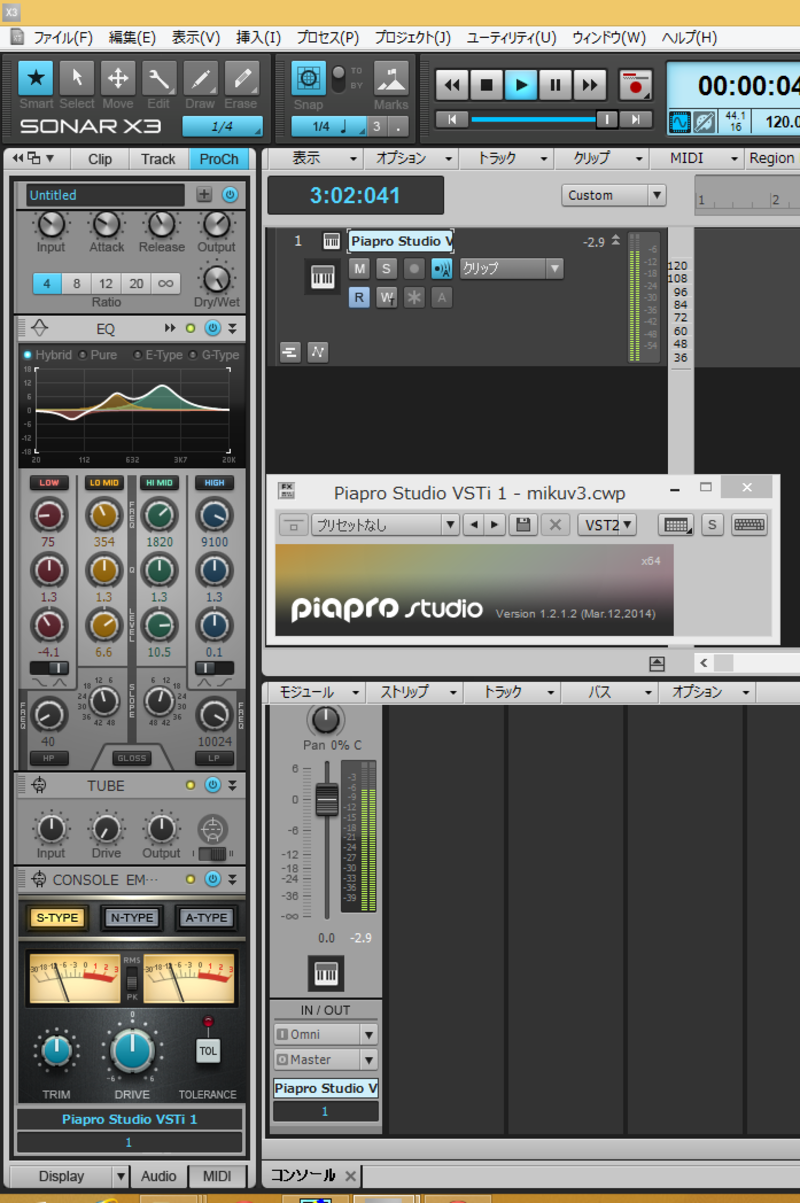Viewport: 800px width, 1203px height.
Task: Open the virtual keyboard icon in VSTi window
Action: coord(749,524)
